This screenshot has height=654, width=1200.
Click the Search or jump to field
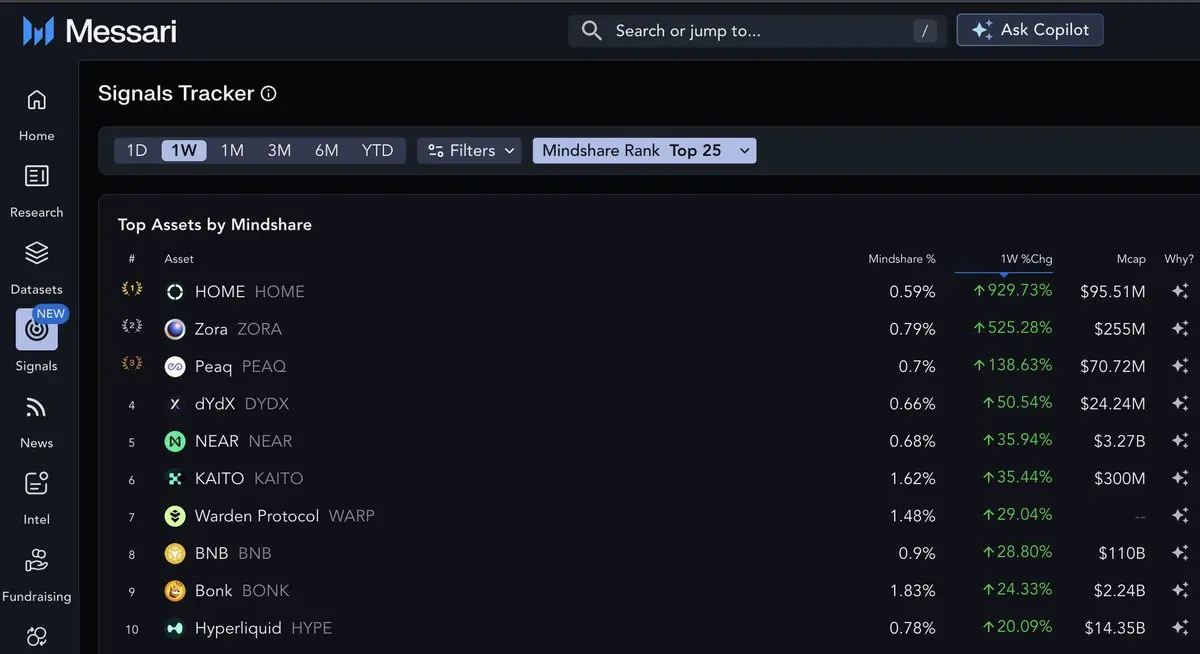(757, 31)
